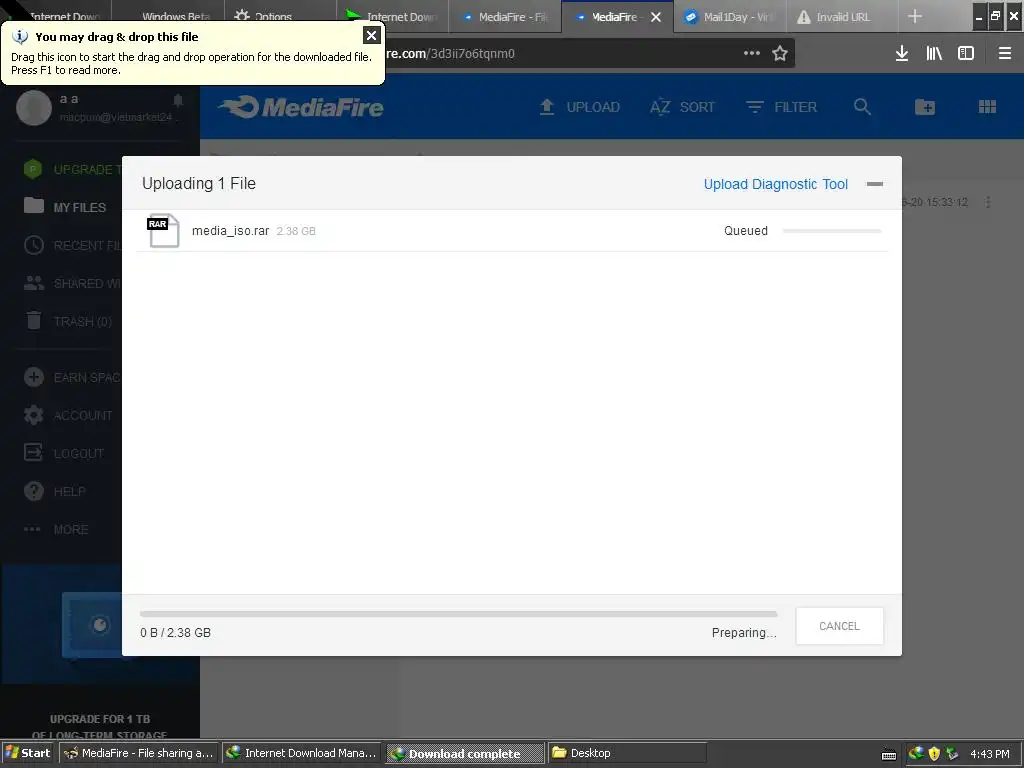
Task: Click the MediaFire logo
Action: coord(300,107)
